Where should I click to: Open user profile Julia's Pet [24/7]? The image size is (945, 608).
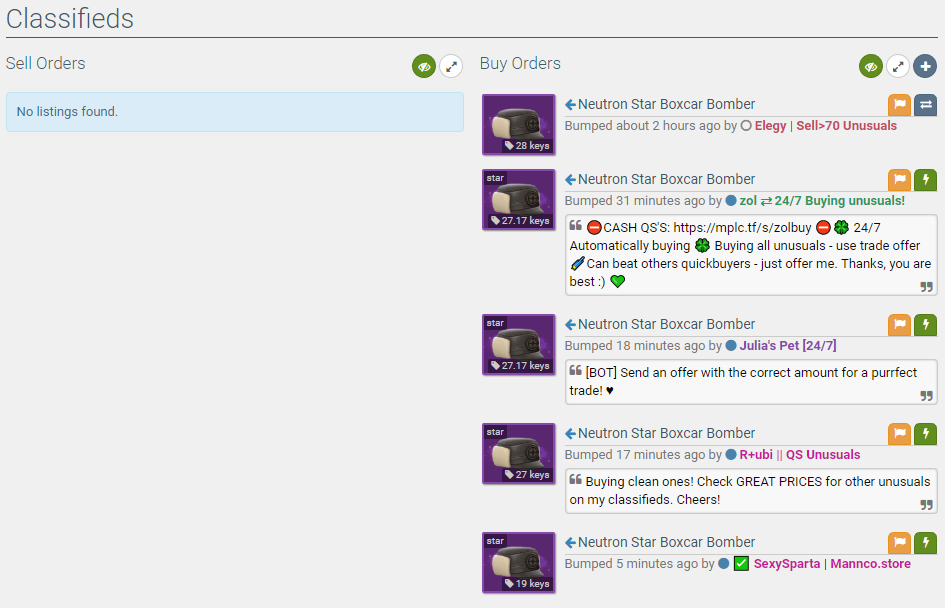[x=788, y=346]
